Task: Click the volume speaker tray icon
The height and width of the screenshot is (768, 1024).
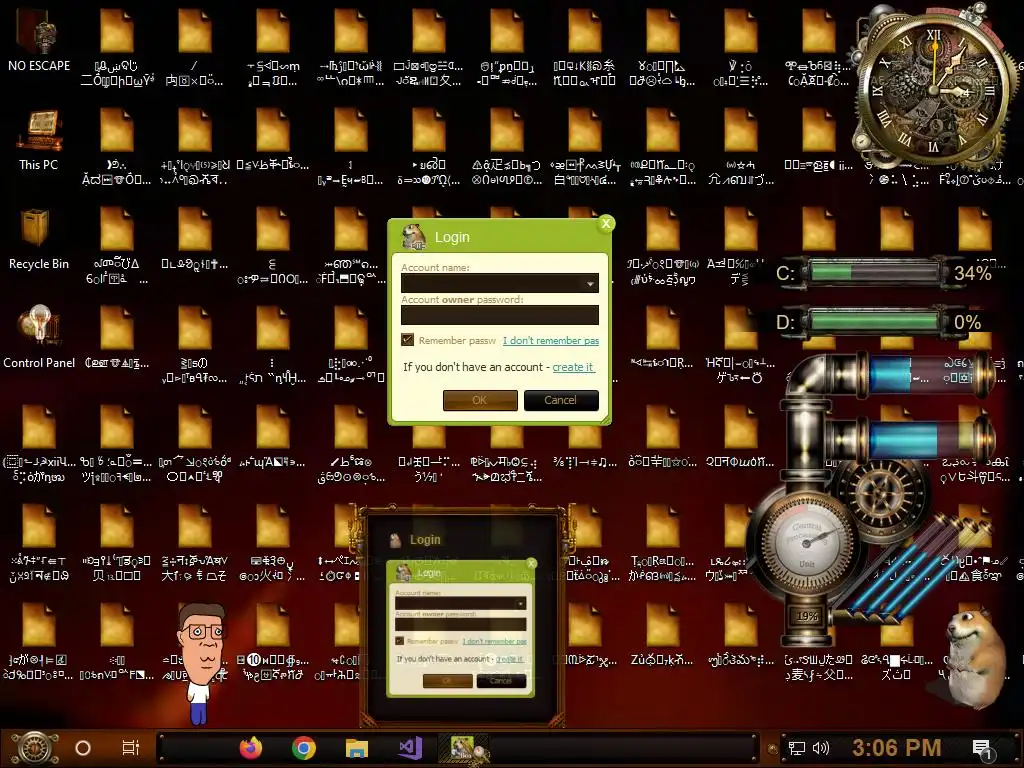Action: tap(821, 748)
